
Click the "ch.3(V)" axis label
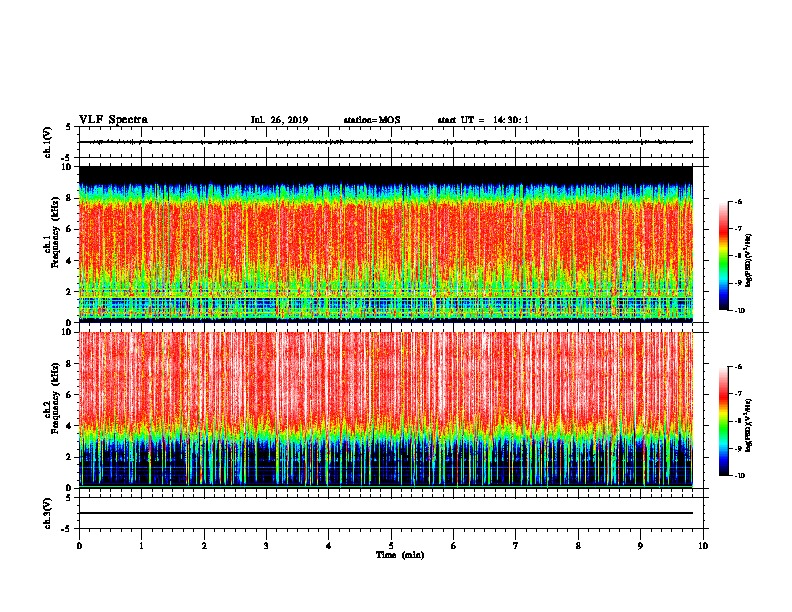(x=48, y=513)
